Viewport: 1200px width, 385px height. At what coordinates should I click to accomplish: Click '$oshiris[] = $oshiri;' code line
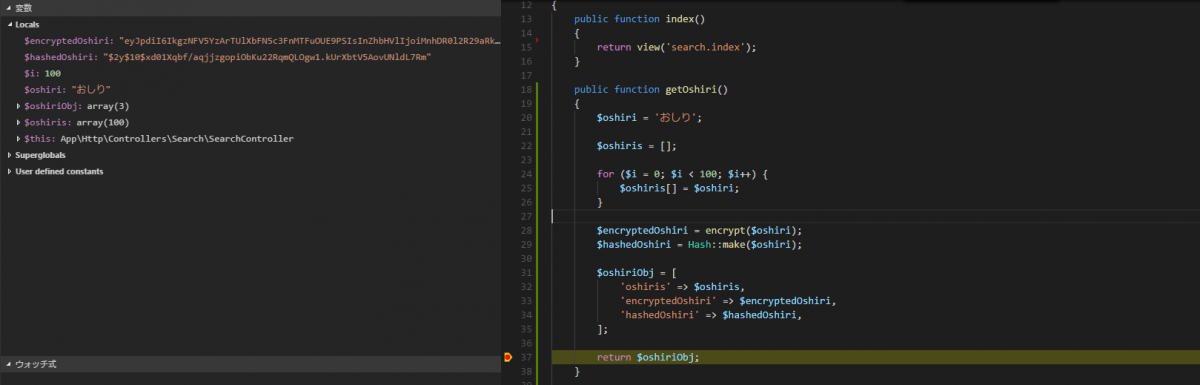click(679, 188)
